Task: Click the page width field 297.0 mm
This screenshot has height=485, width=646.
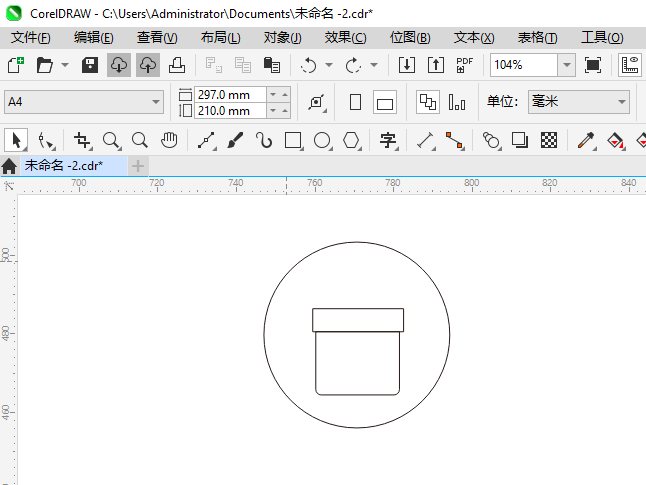Action: point(230,95)
